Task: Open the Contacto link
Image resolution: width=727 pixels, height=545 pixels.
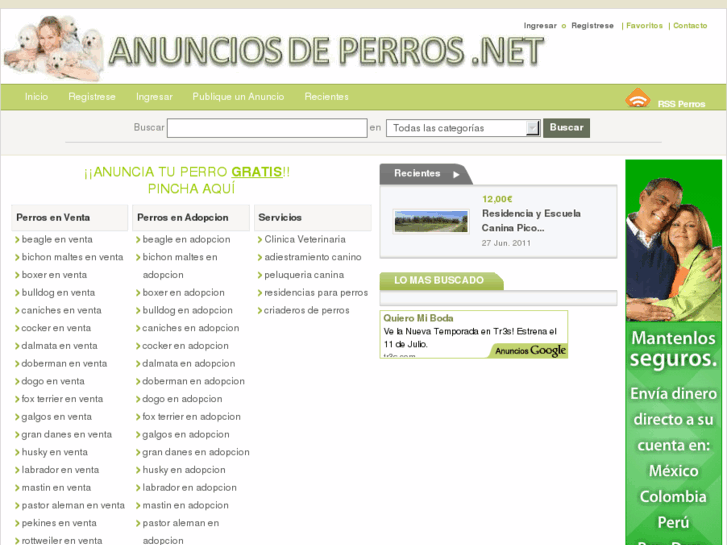Action: click(690, 26)
